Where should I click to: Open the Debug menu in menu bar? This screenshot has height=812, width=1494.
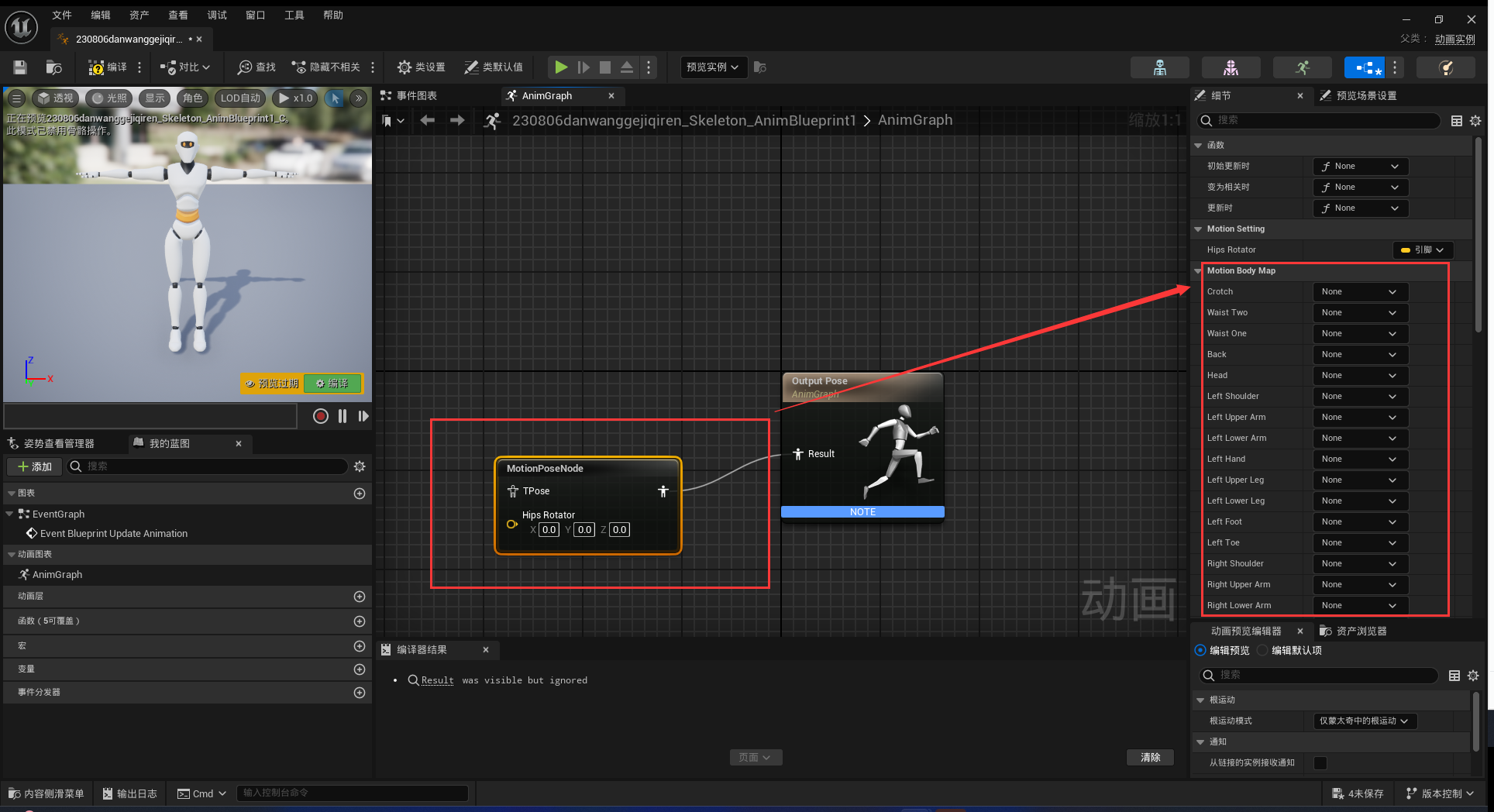pos(217,15)
